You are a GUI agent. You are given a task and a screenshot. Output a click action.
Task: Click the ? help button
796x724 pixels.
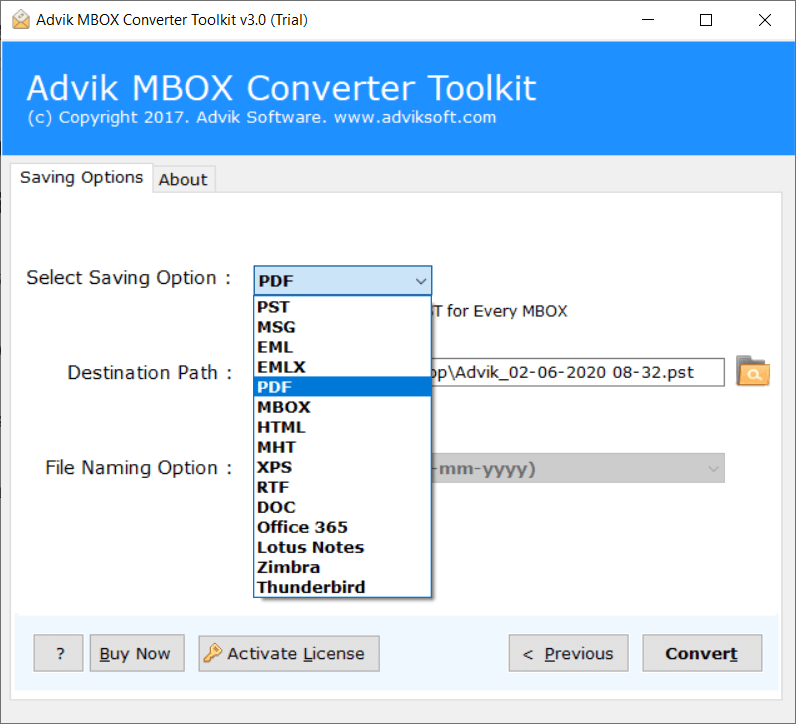(x=58, y=653)
